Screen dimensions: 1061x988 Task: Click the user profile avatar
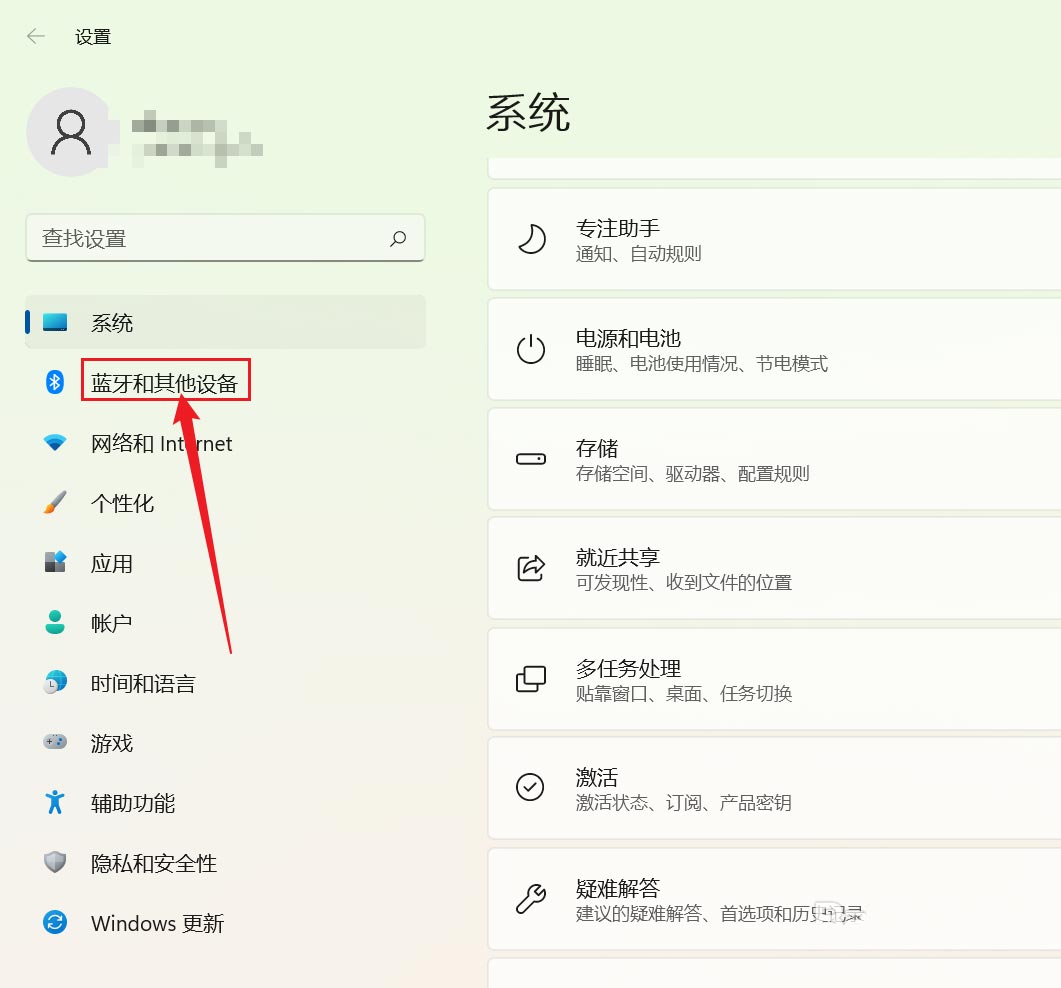click(70, 132)
